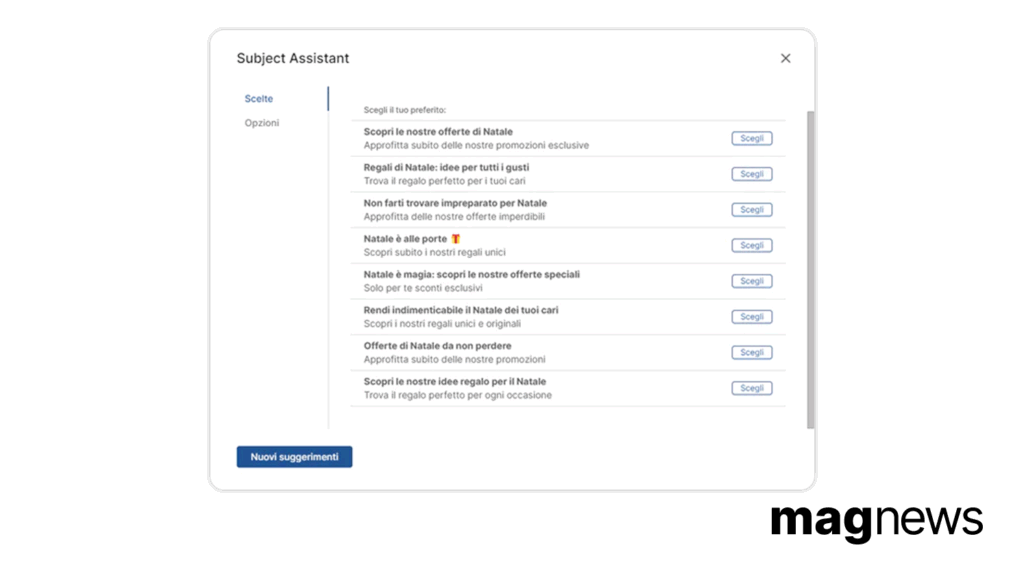Image resolution: width=1024 pixels, height=576 pixels.
Task: Choose 'Scopri le nostre offerte di Natale' via Scegli
Action: (x=752, y=138)
